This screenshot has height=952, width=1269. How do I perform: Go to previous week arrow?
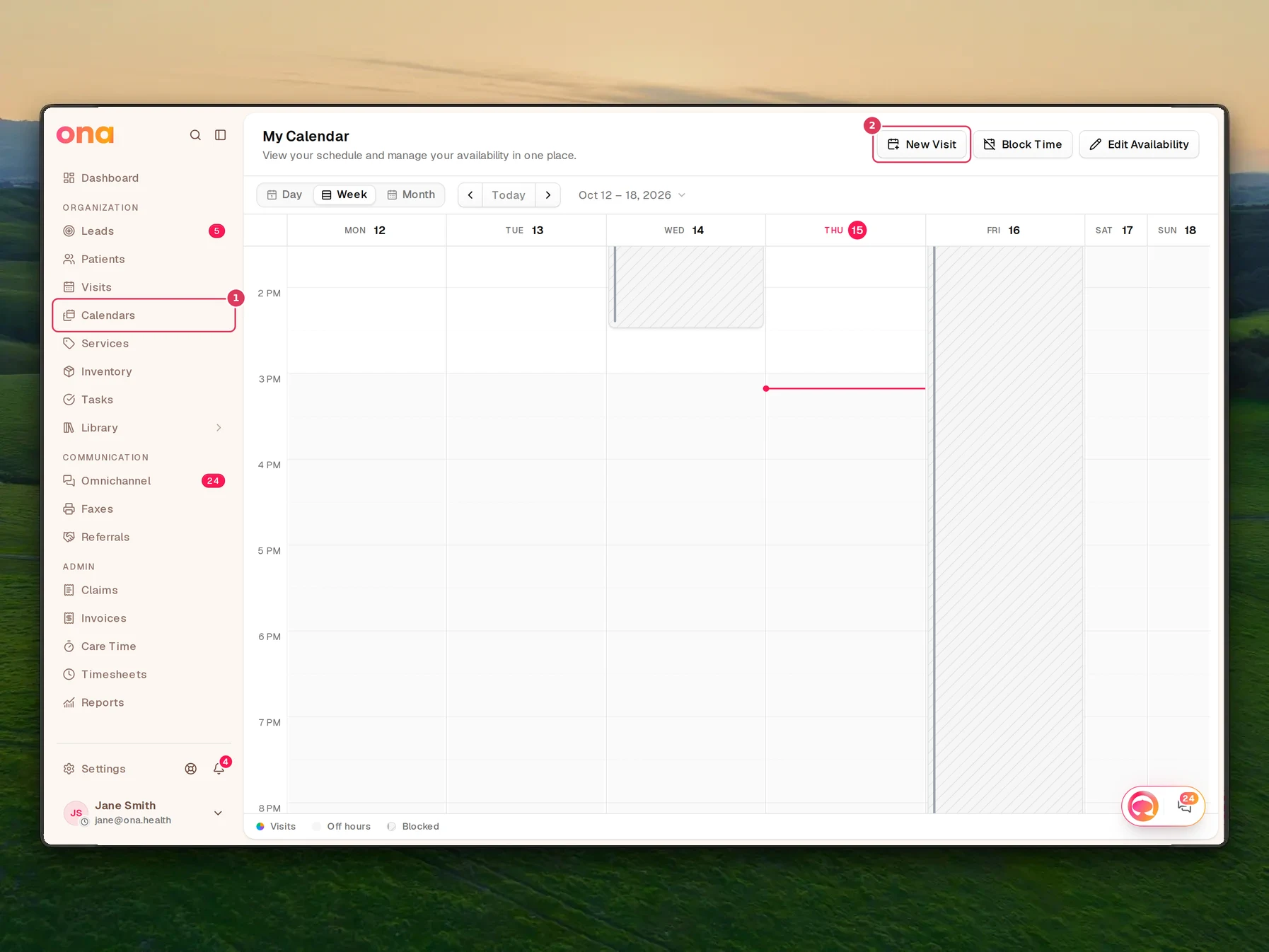(x=470, y=195)
